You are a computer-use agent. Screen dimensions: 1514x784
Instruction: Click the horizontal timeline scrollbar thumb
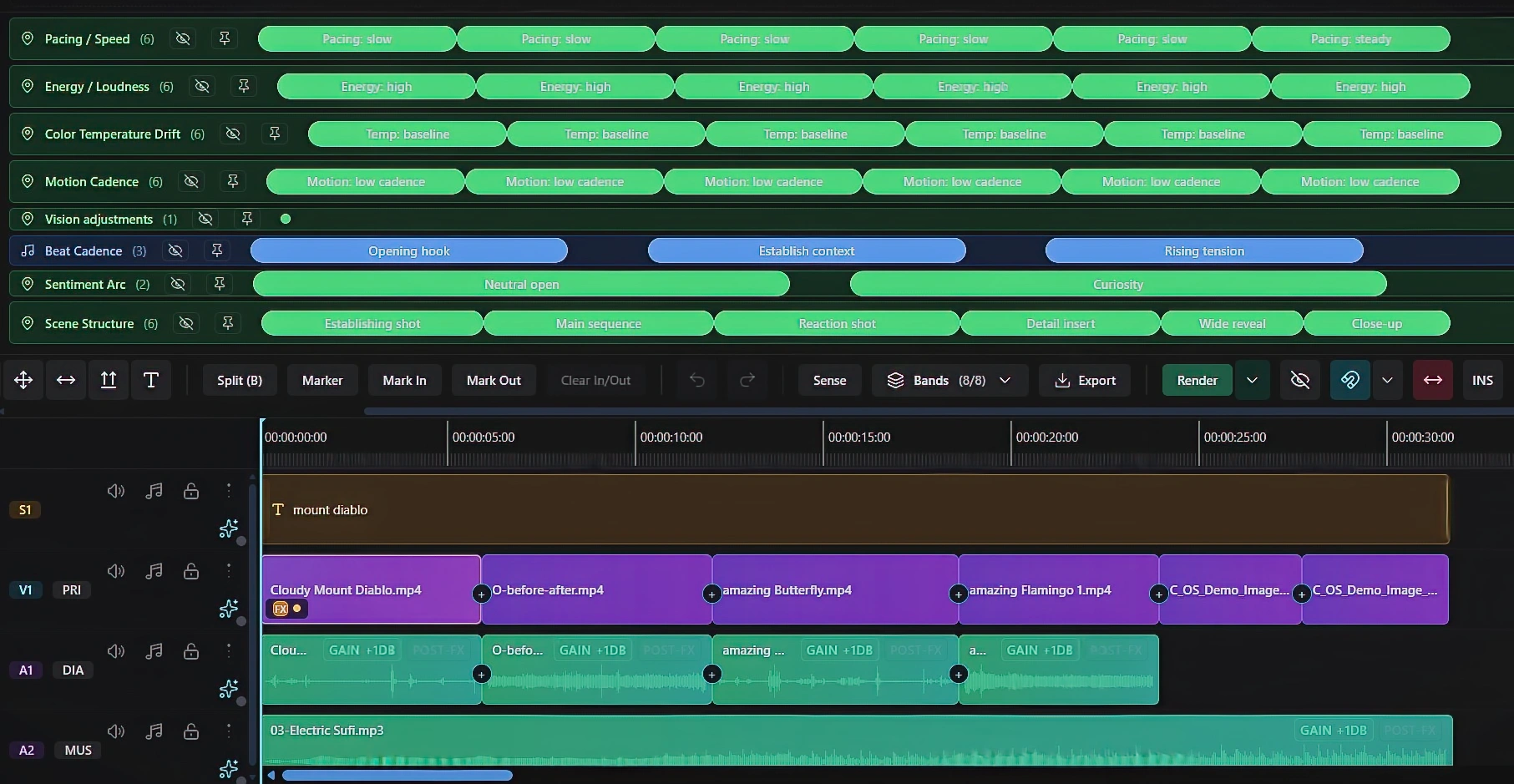(397, 776)
